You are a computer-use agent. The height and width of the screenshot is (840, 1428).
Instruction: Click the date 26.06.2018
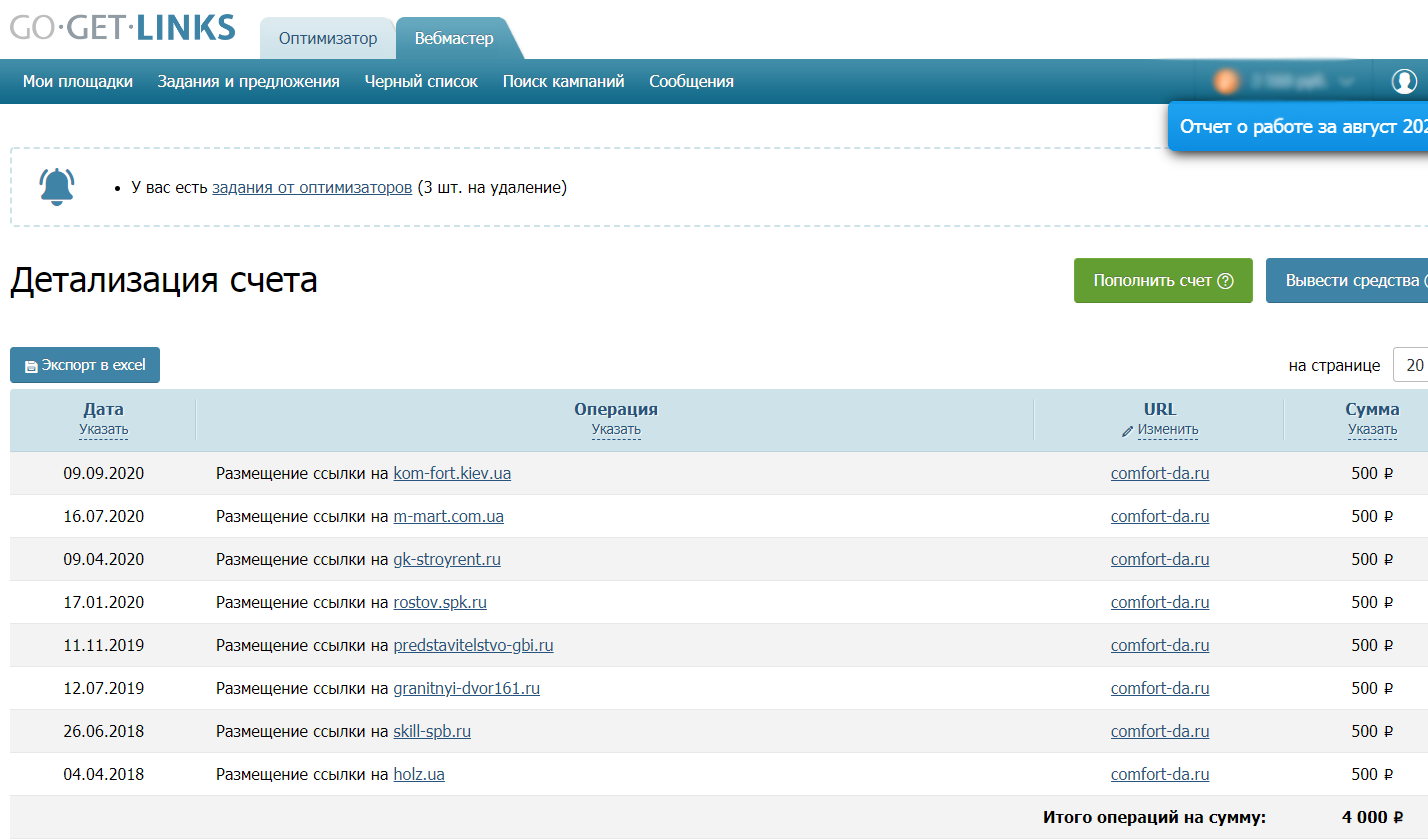click(104, 731)
